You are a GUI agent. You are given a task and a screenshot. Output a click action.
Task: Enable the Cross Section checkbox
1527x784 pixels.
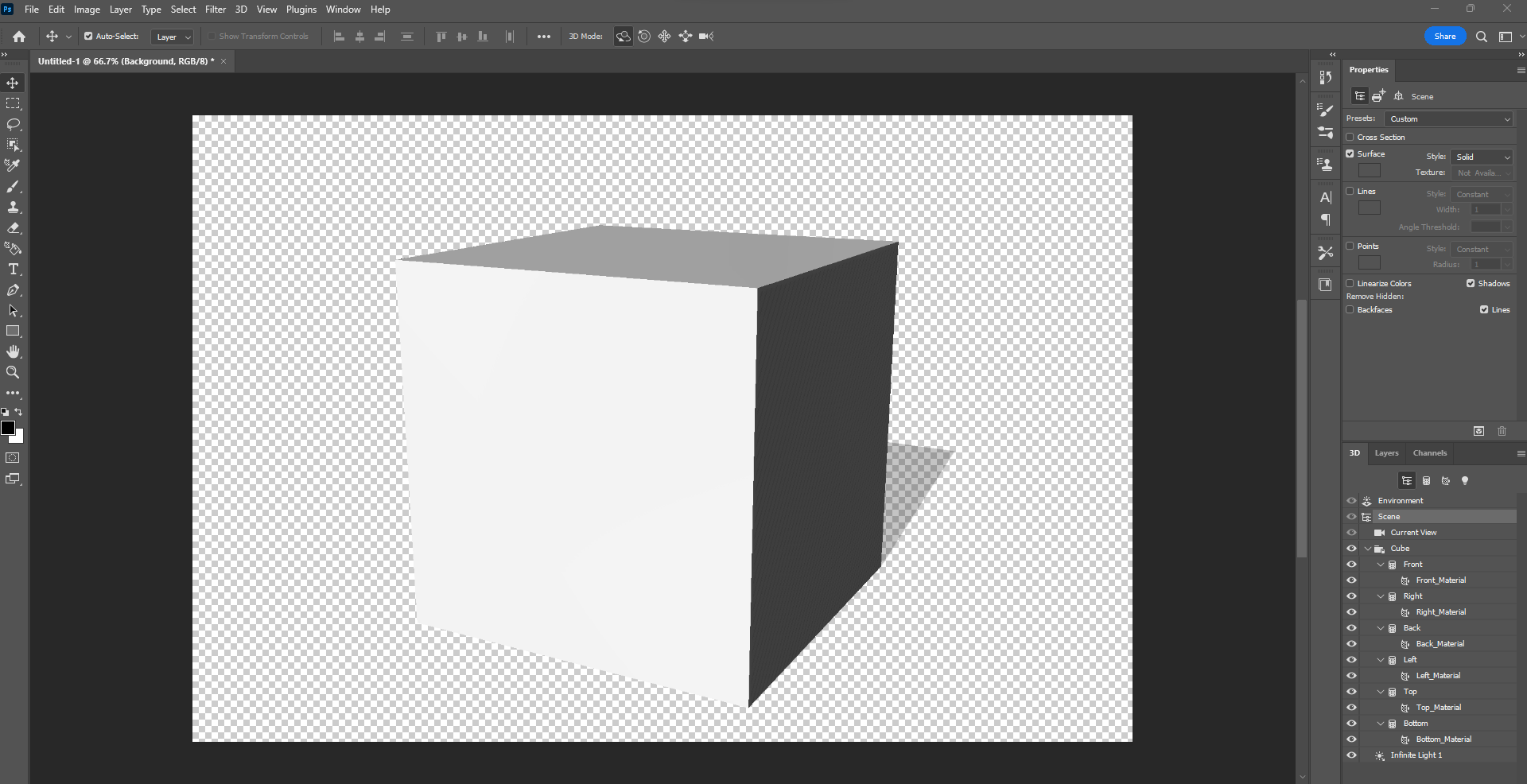[1350, 137]
